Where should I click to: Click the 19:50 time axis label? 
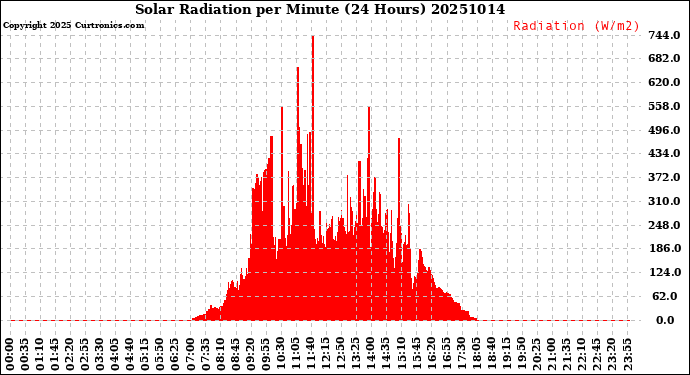(x=522, y=354)
